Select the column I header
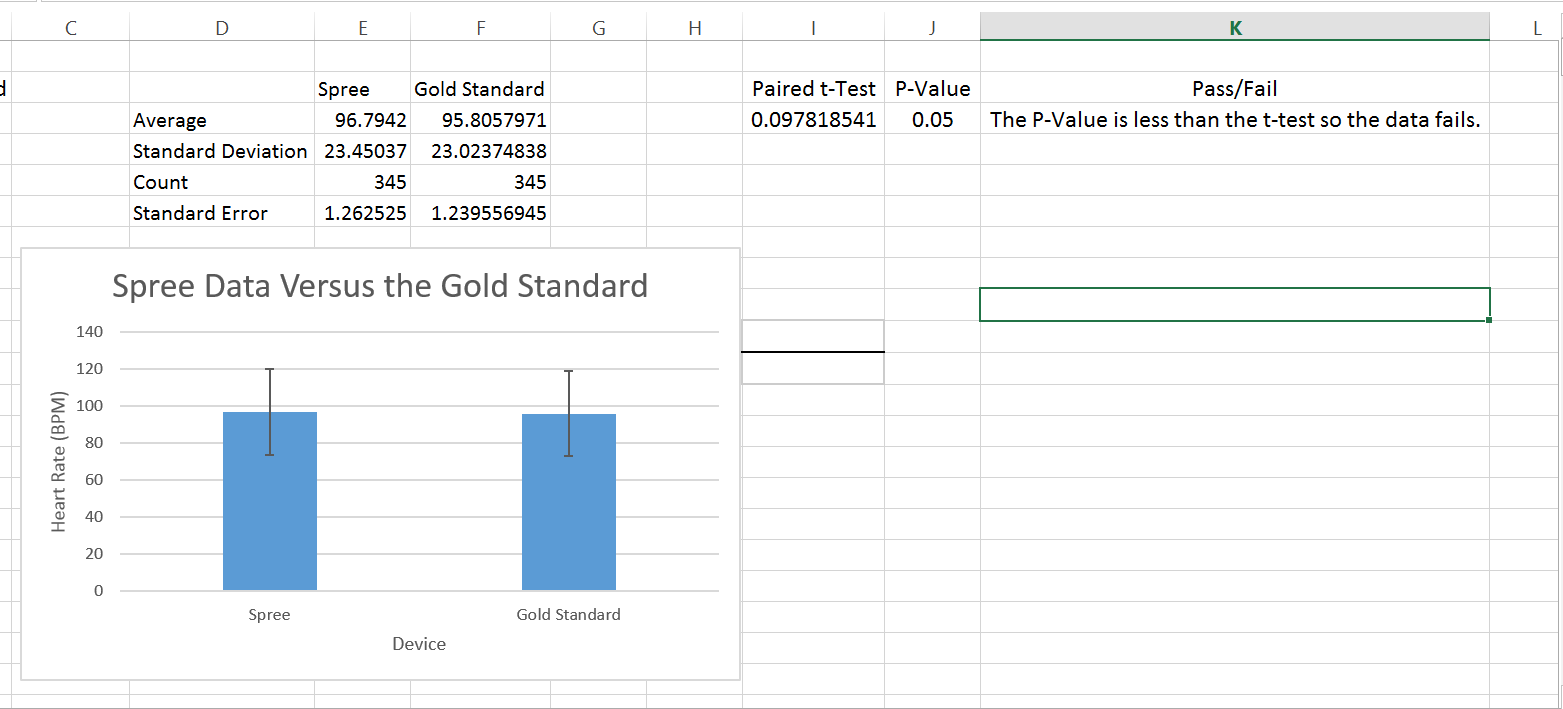 (812, 29)
